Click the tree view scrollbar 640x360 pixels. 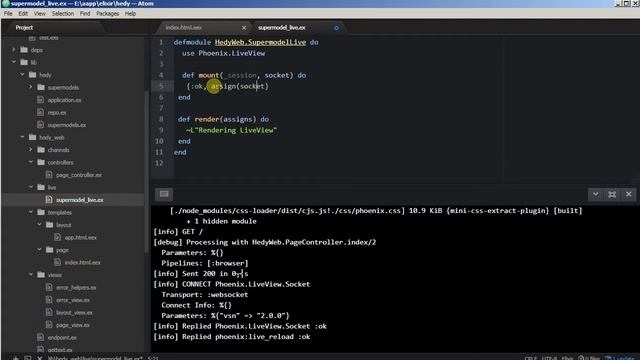pos(147,171)
